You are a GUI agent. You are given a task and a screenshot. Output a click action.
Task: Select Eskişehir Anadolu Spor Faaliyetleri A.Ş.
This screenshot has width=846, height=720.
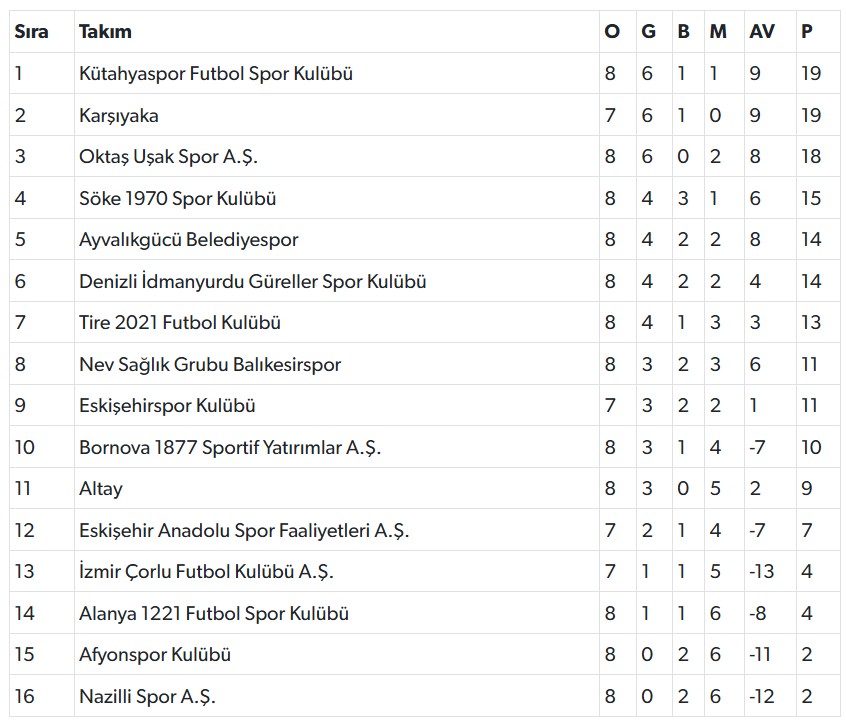pos(244,531)
